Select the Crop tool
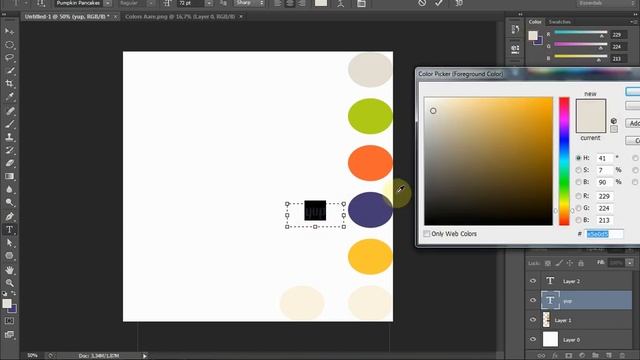 [9, 84]
